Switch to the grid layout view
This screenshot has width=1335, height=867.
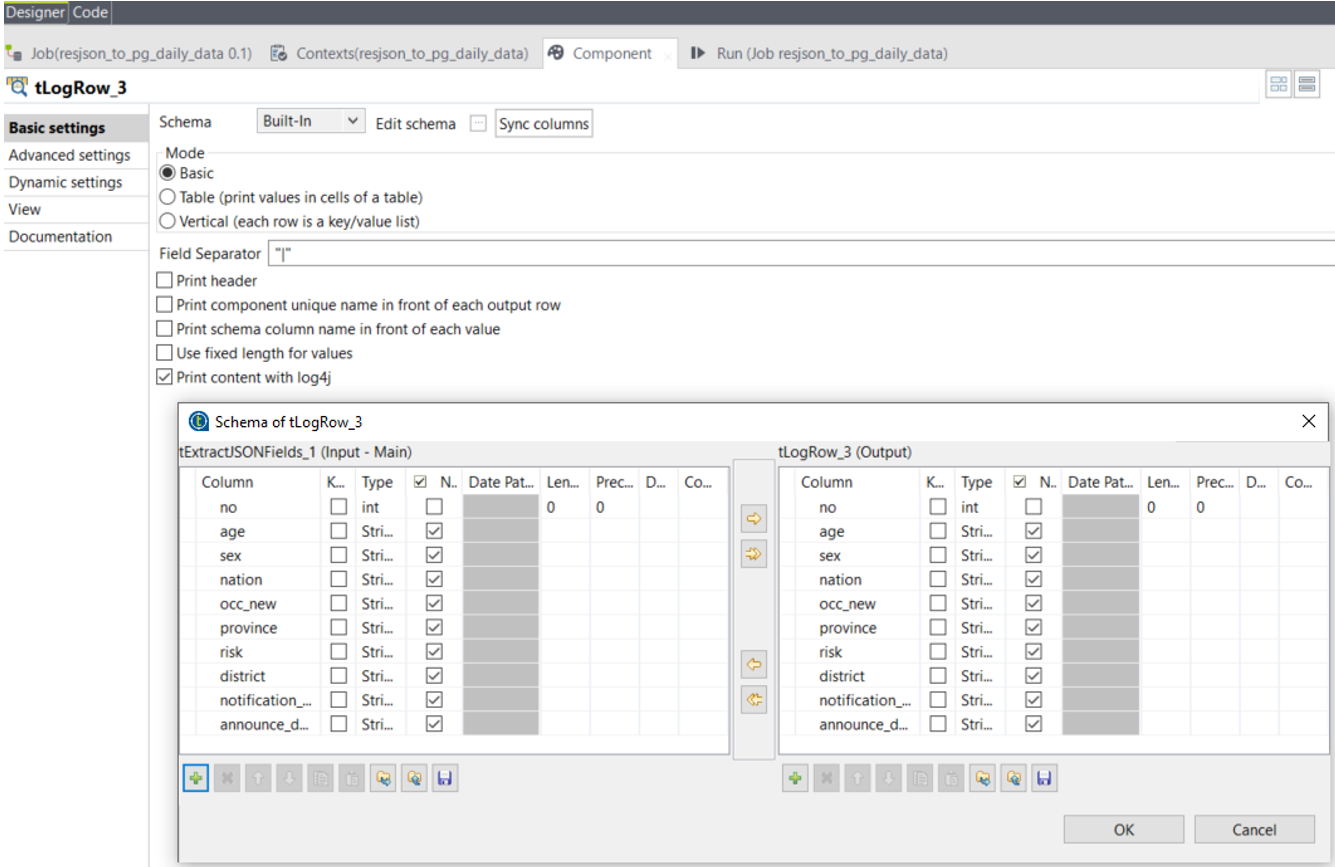coord(1278,83)
